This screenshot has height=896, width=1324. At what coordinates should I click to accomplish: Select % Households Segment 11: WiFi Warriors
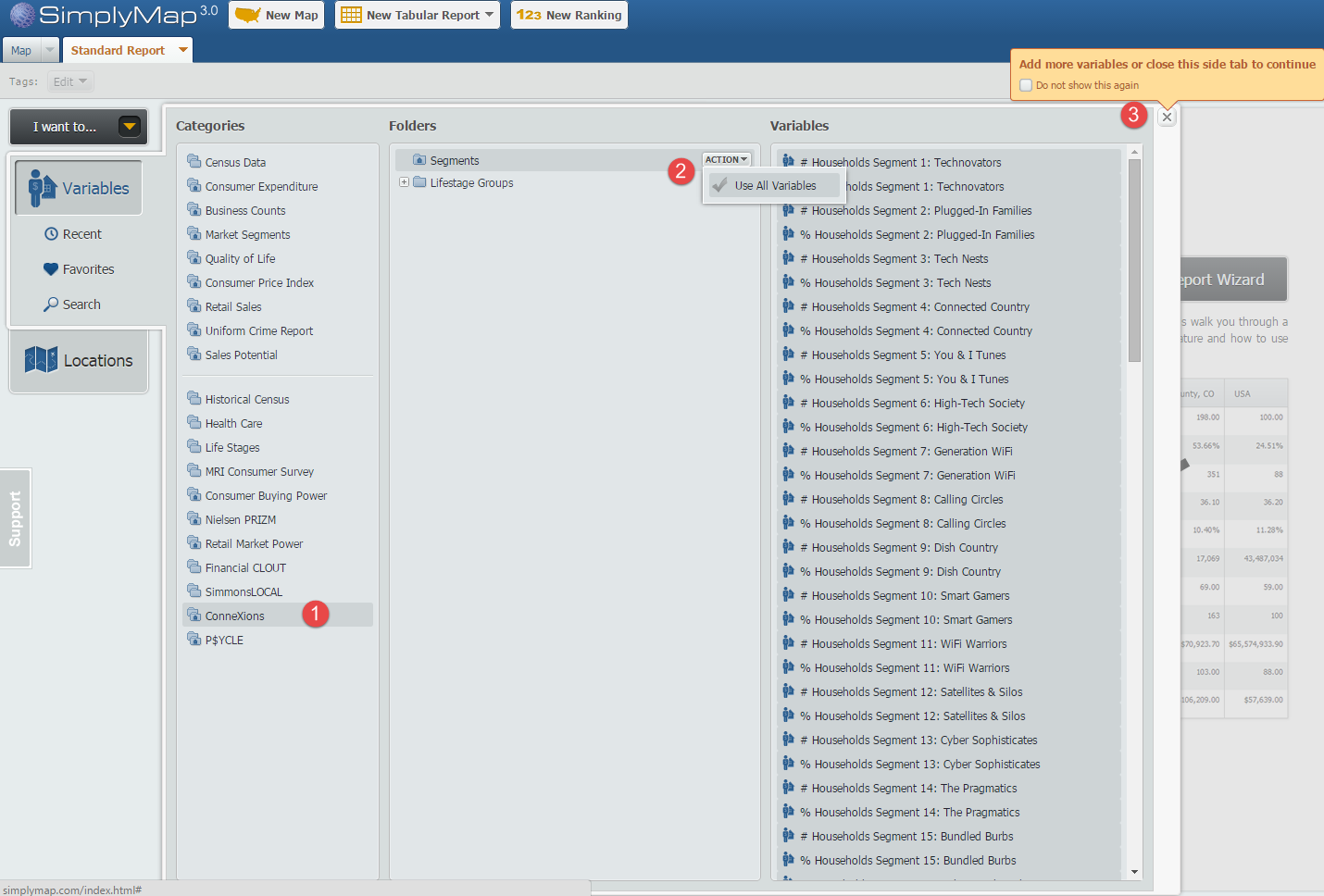click(949, 667)
